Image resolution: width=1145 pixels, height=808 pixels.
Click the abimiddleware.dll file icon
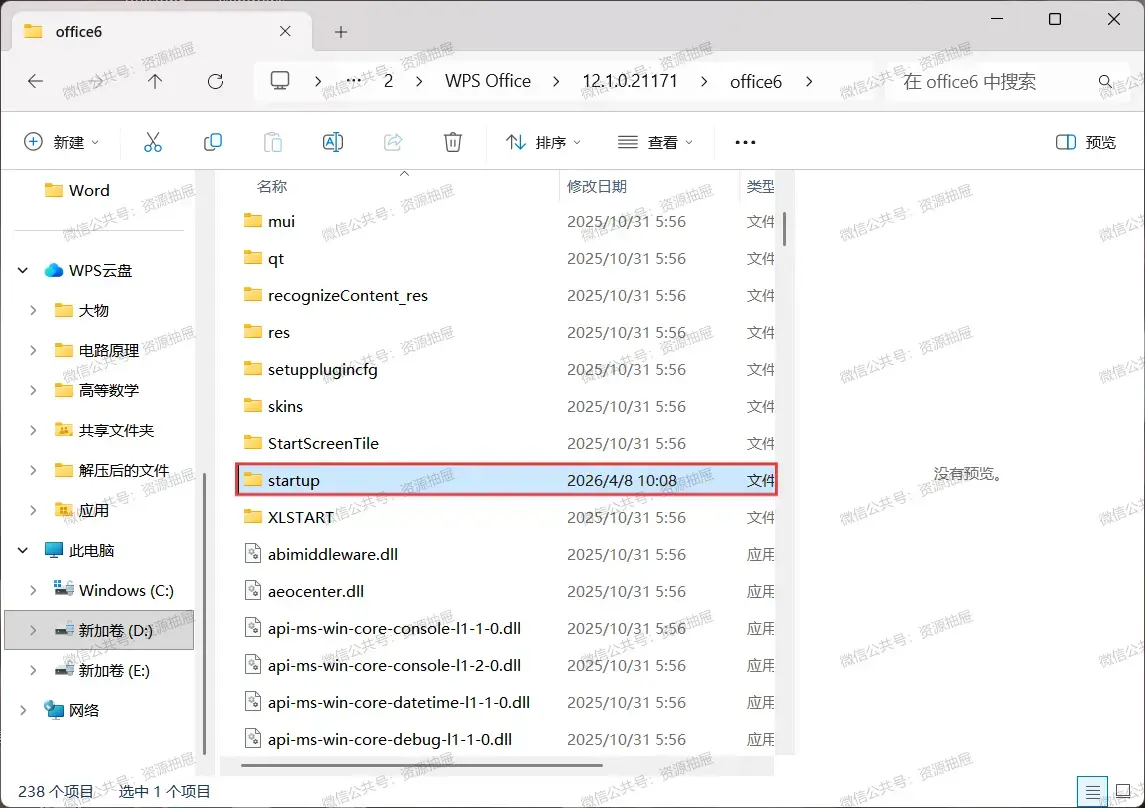coord(253,554)
